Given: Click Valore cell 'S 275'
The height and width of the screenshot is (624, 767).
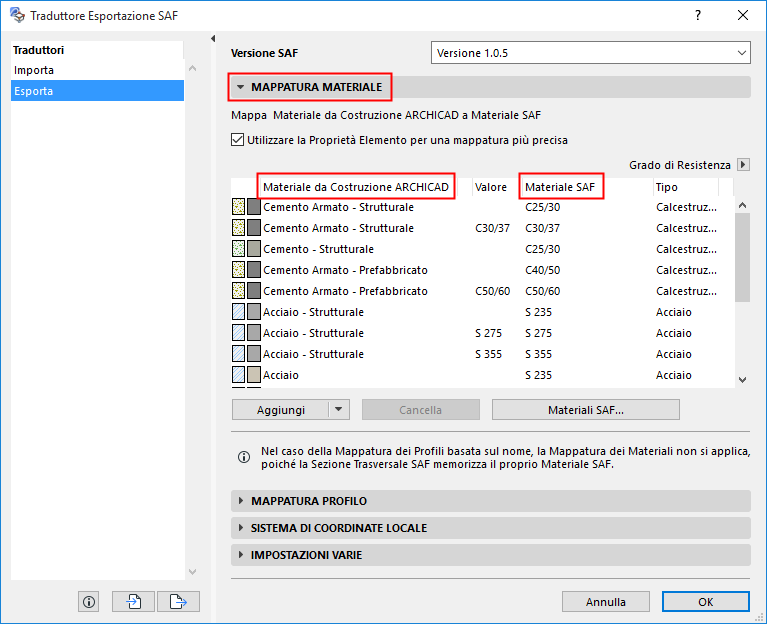Looking at the screenshot, I should tap(488, 333).
